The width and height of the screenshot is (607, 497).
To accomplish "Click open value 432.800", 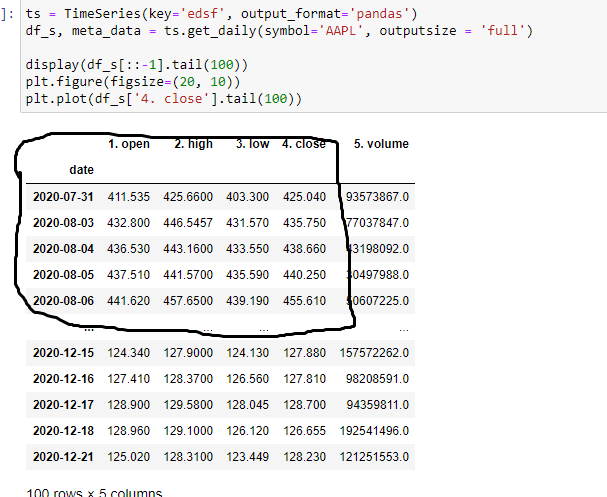I will coord(129,223).
